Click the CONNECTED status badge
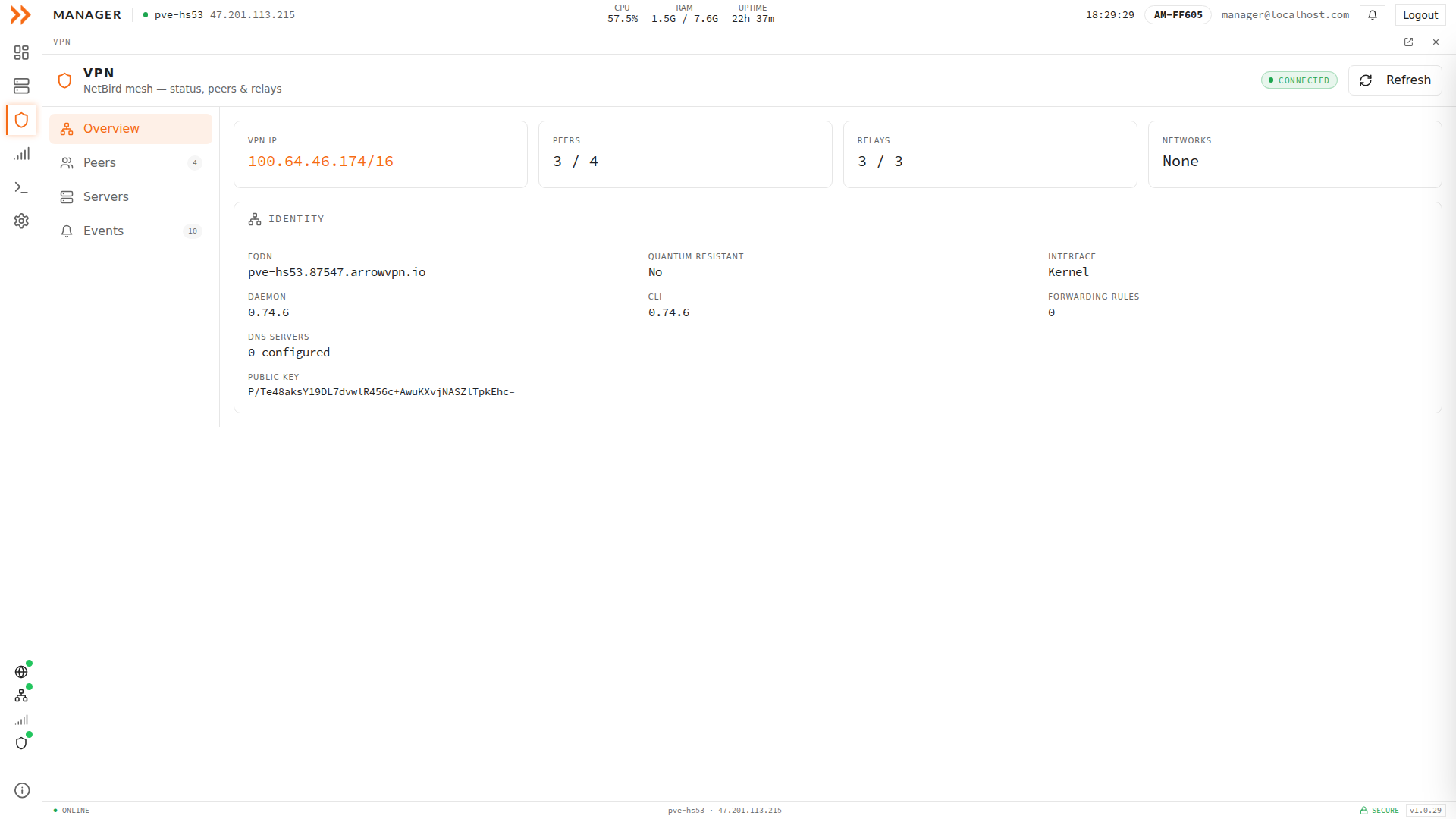Image resolution: width=1456 pixels, height=819 pixels. tap(1299, 80)
